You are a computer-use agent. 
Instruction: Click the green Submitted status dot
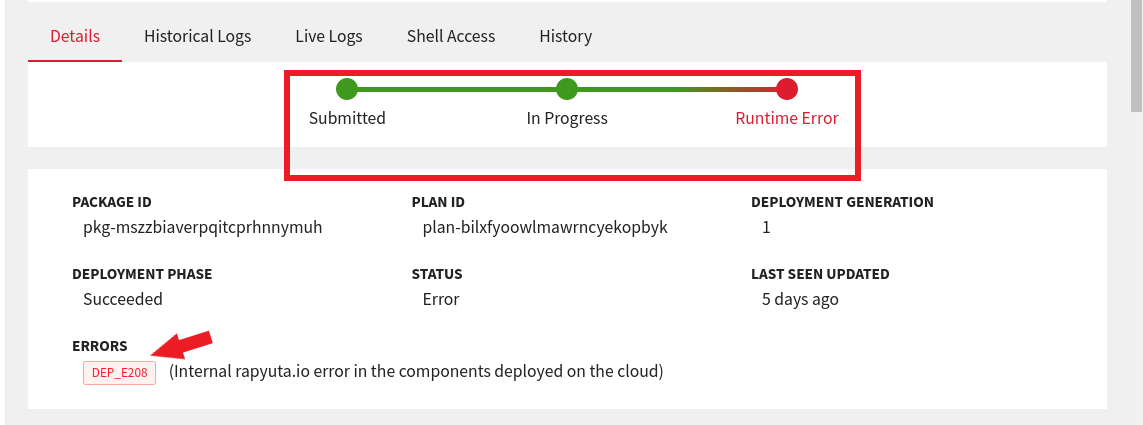(x=347, y=90)
